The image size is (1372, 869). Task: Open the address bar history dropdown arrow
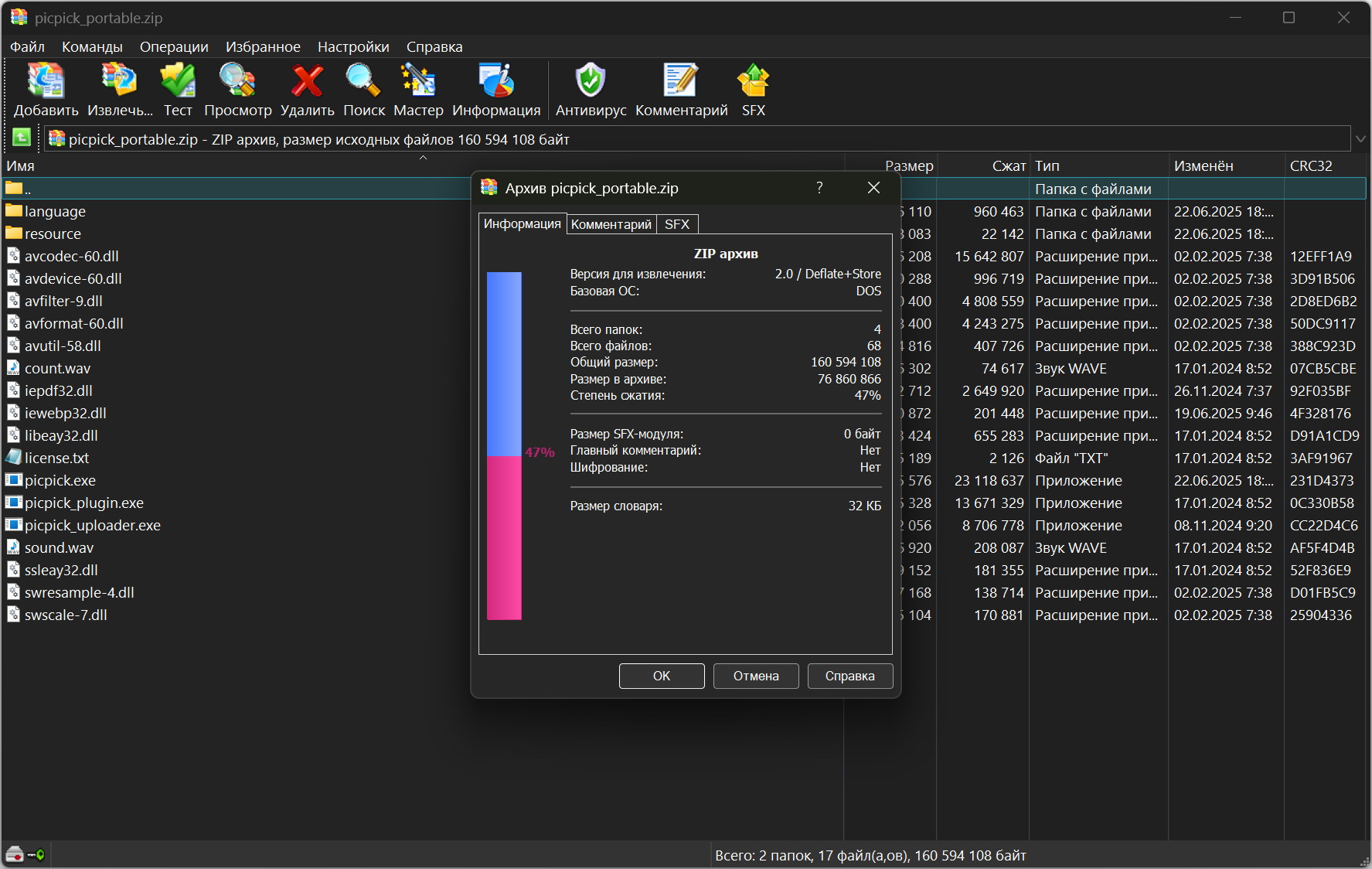[1360, 139]
